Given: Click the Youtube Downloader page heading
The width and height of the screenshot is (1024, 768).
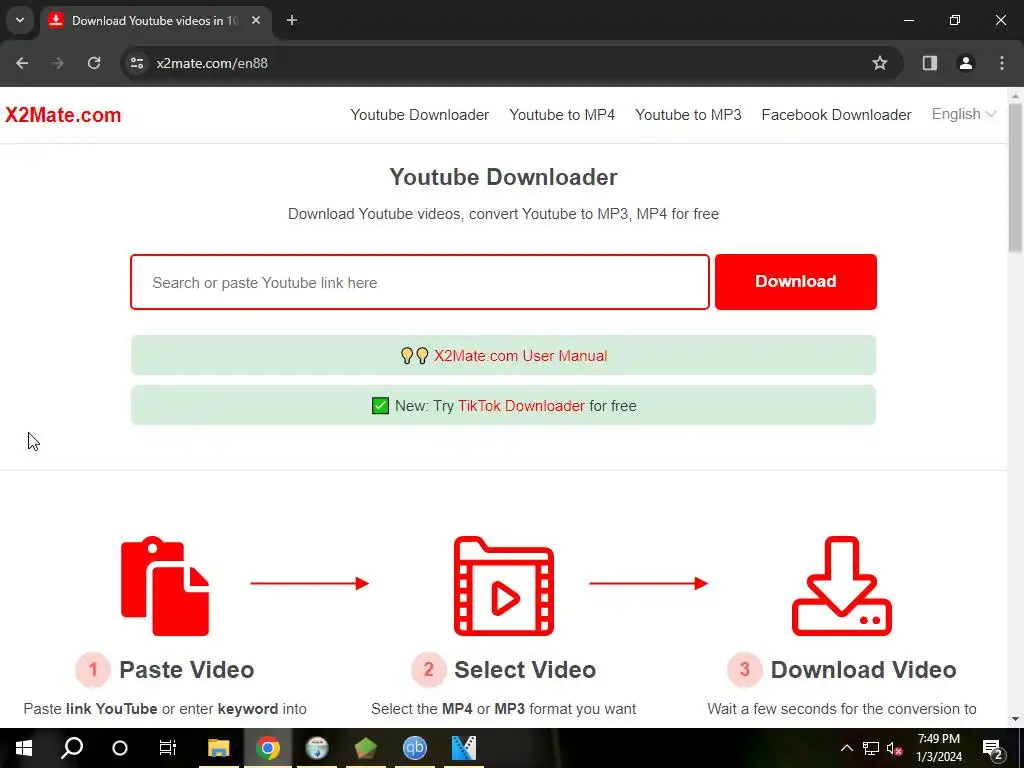Looking at the screenshot, I should (504, 177).
